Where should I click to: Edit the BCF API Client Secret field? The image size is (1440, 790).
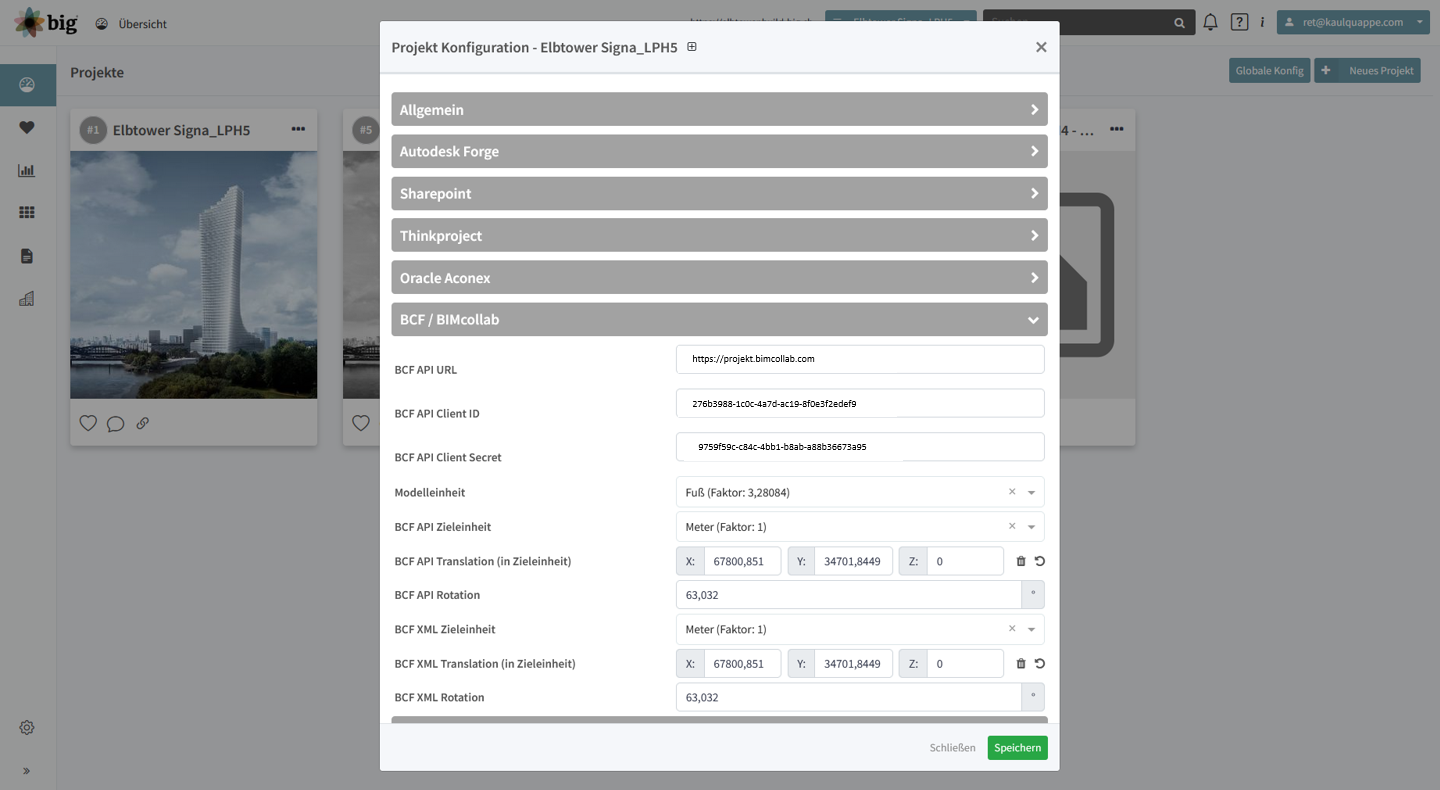(x=860, y=447)
